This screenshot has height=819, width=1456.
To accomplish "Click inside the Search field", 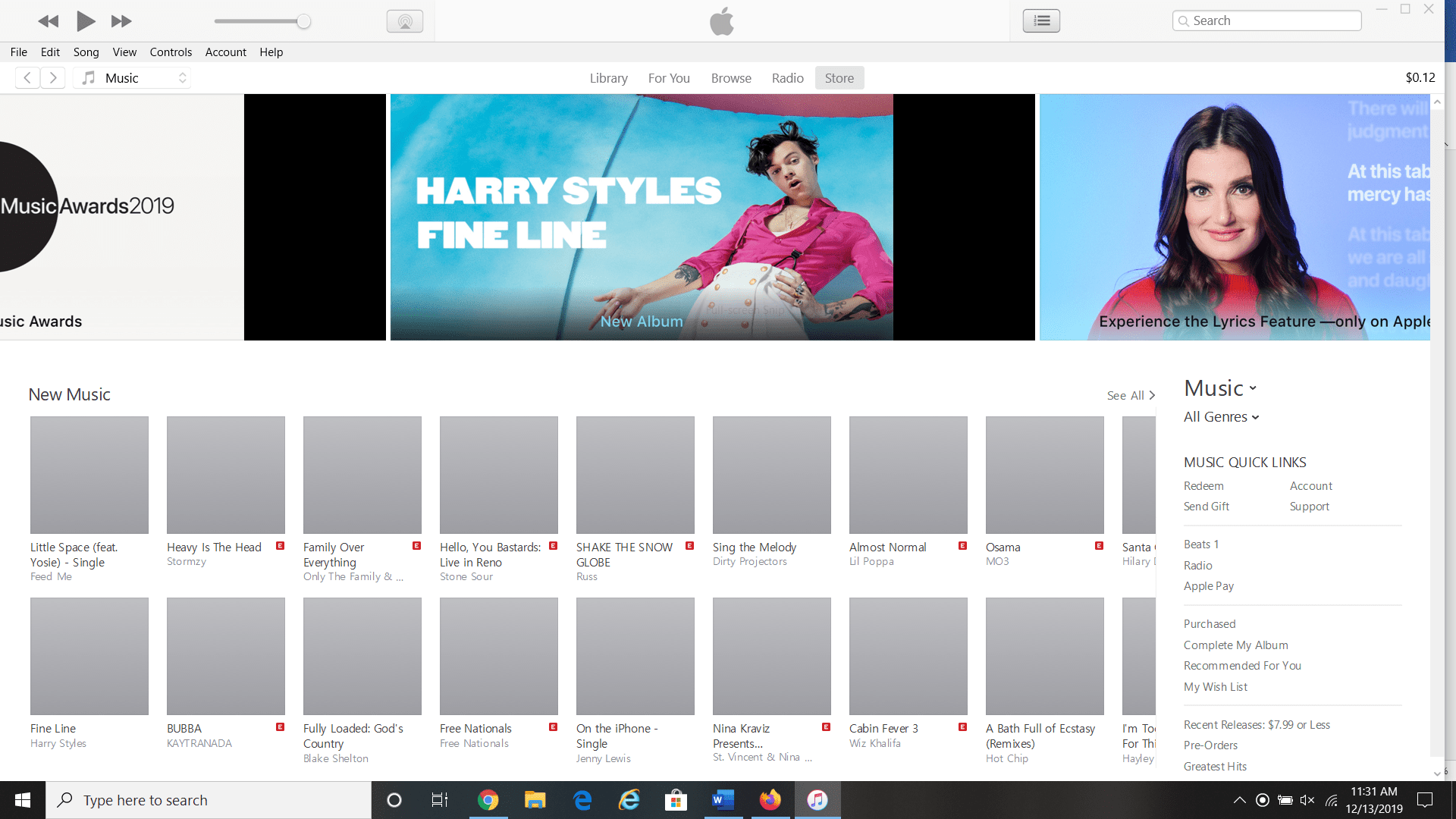I will [1266, 20].
